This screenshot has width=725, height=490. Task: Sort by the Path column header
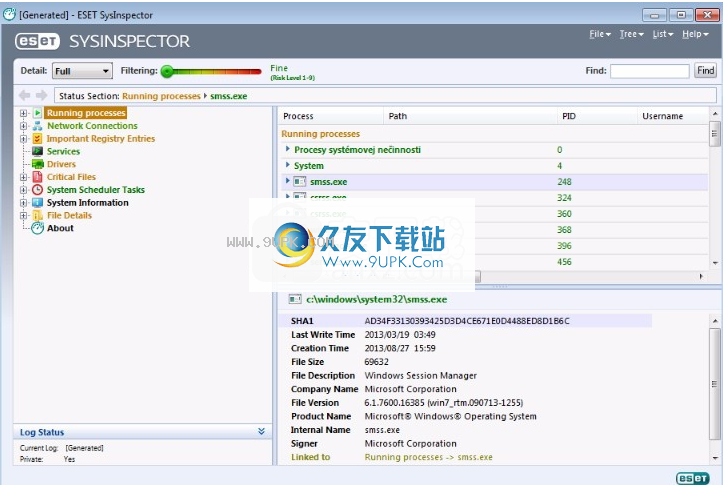tap(470, 116)
